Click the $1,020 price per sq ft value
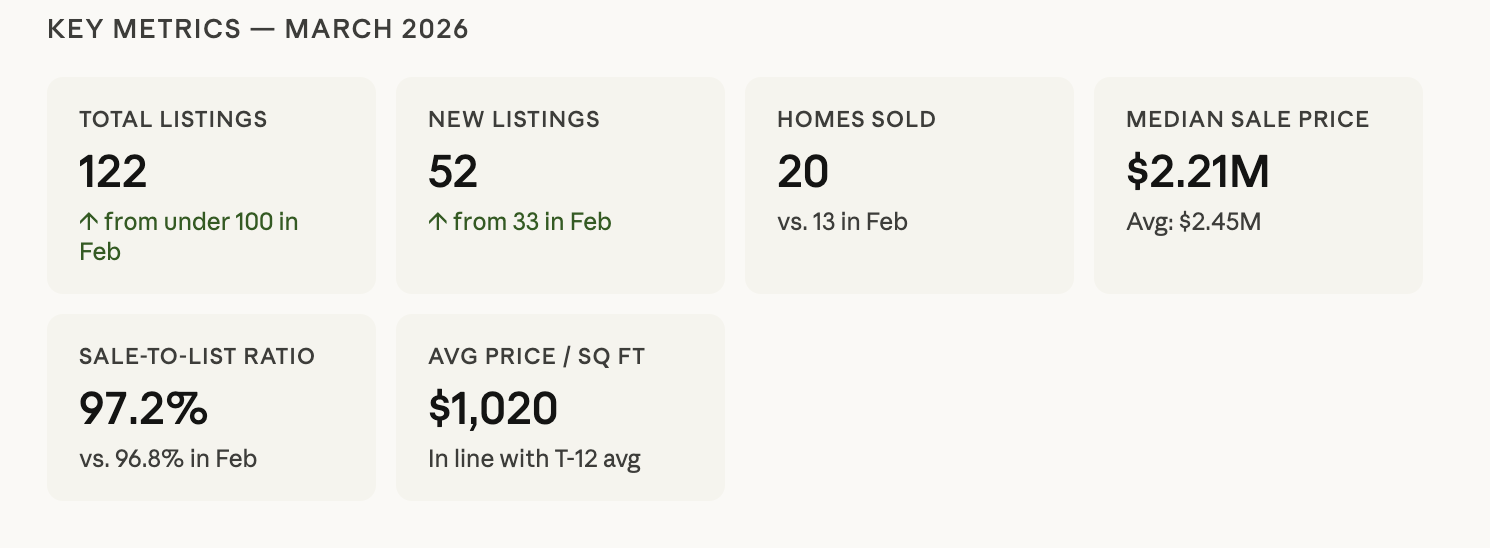Image resolution: width=1490 pixels, height=548 pixels. 493,409
